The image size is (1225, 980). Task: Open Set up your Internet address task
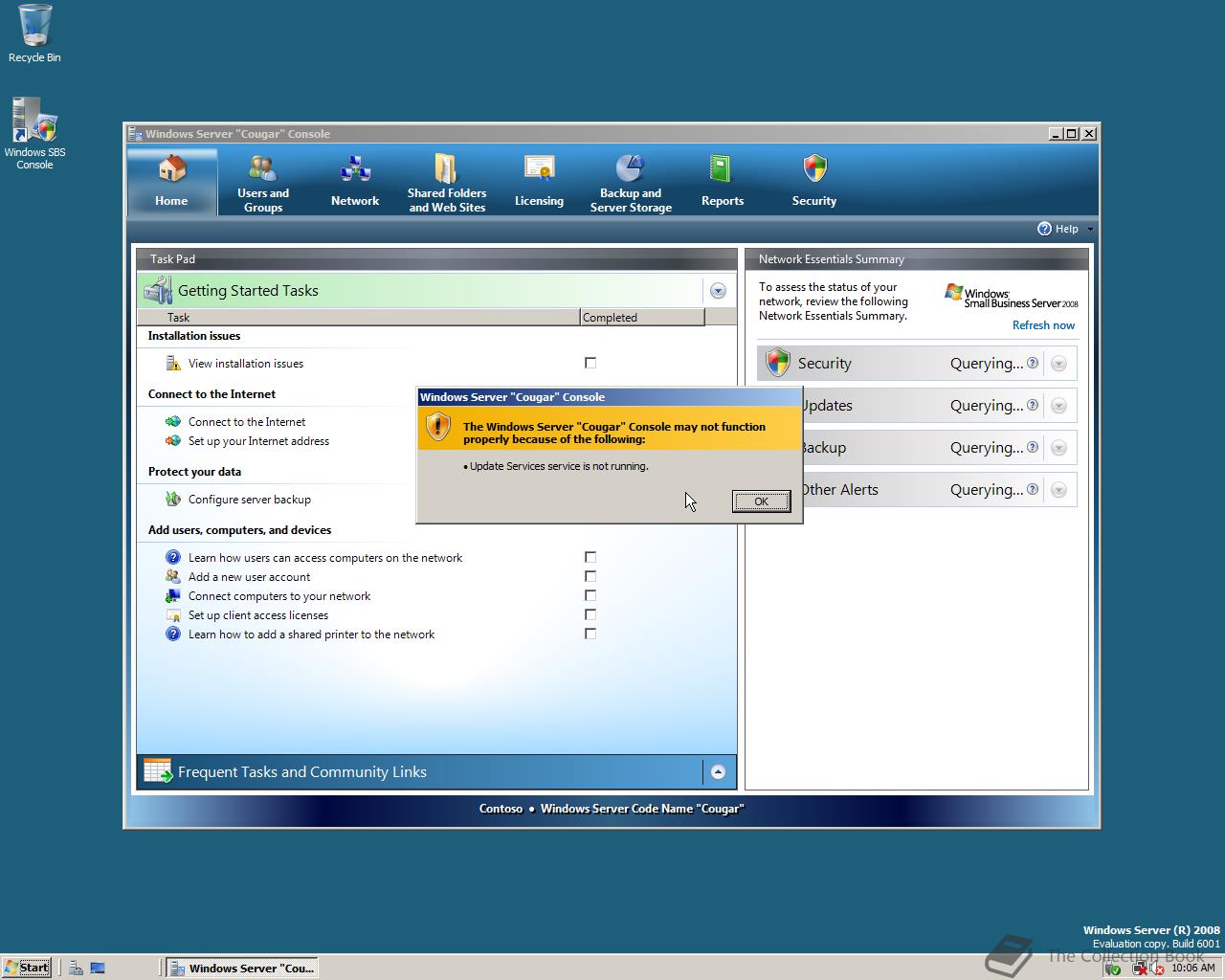pyautogui.click(x=258, y=441)
